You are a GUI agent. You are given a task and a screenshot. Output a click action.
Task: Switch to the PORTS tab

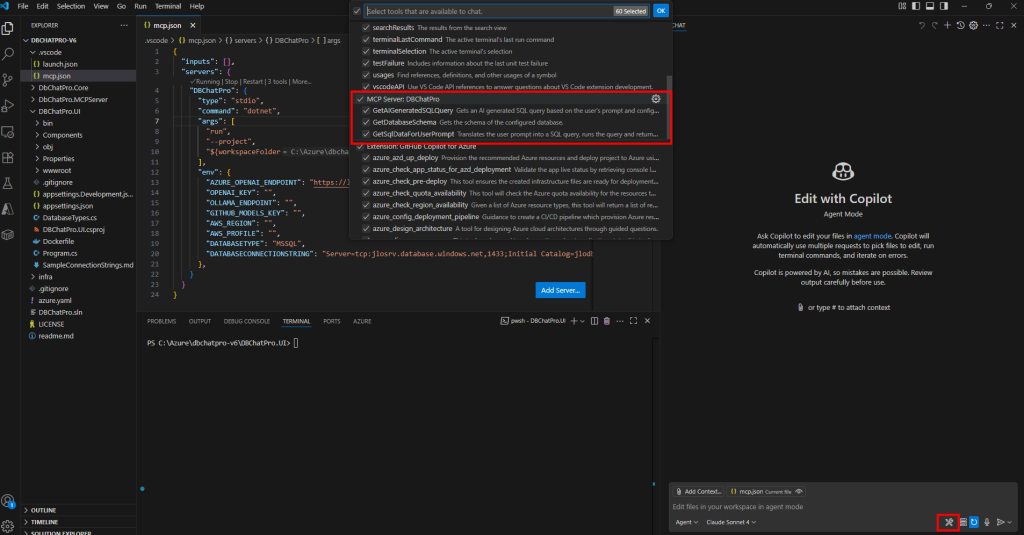[331, 321]
